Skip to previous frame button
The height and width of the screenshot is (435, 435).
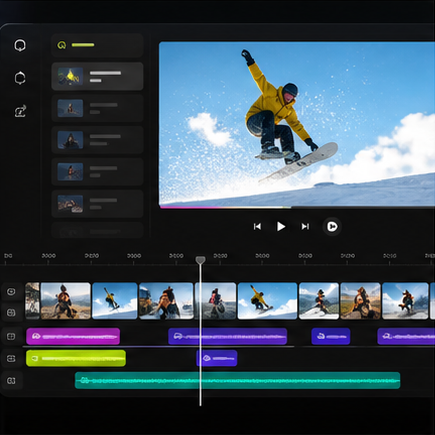(257, 227)
